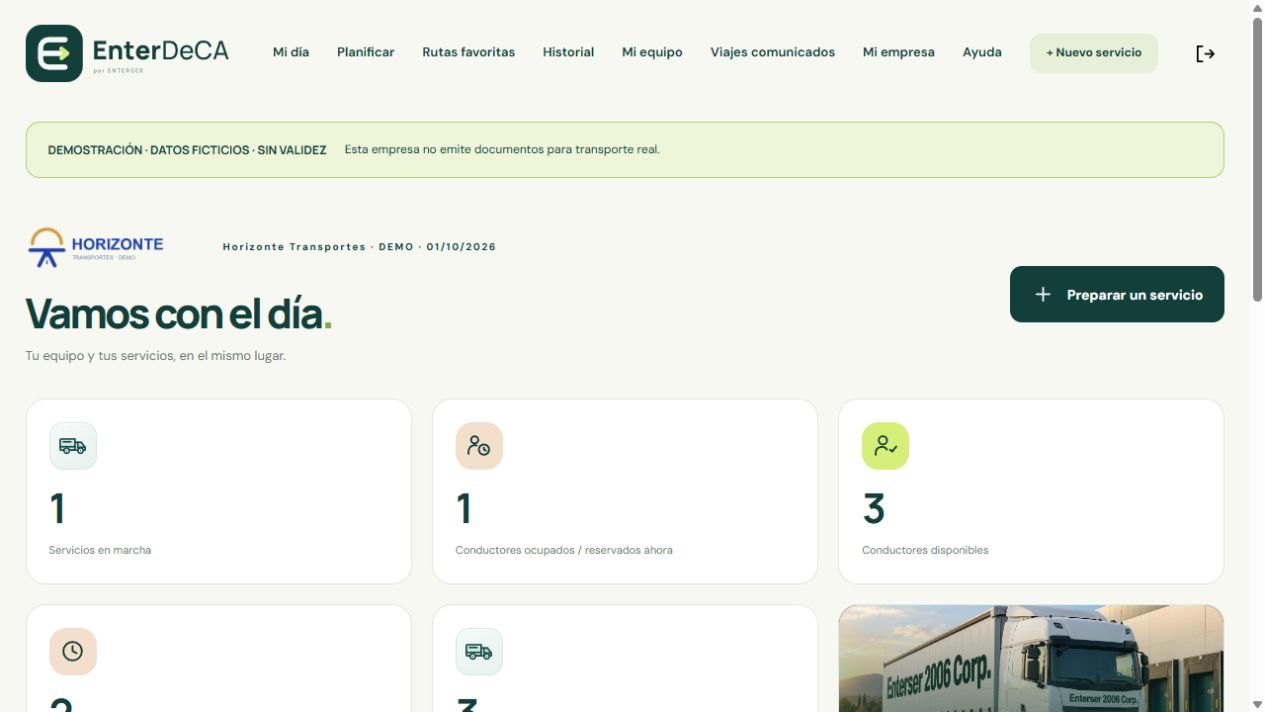Click the Vamos con el día heading
The width and height of the screenshot is (1265, 712).
(x=178, y=314)
